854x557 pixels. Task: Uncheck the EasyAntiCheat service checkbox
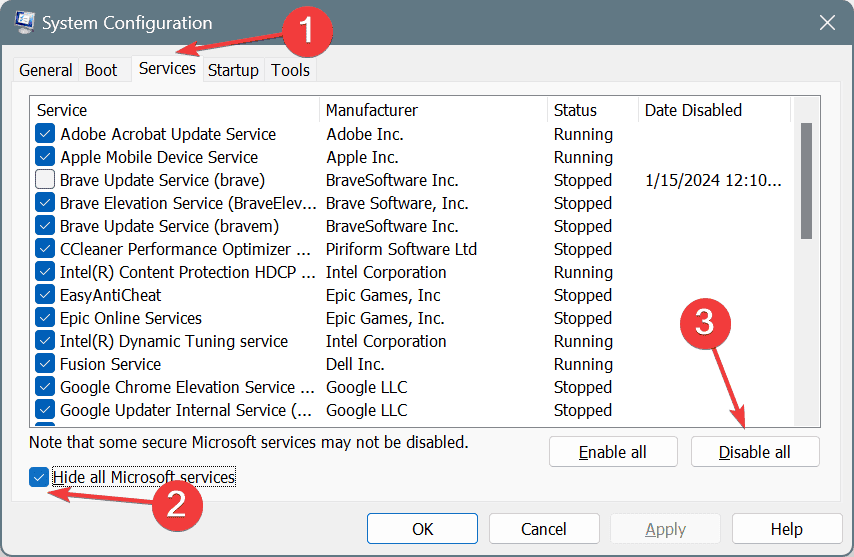tap(45, 295)
